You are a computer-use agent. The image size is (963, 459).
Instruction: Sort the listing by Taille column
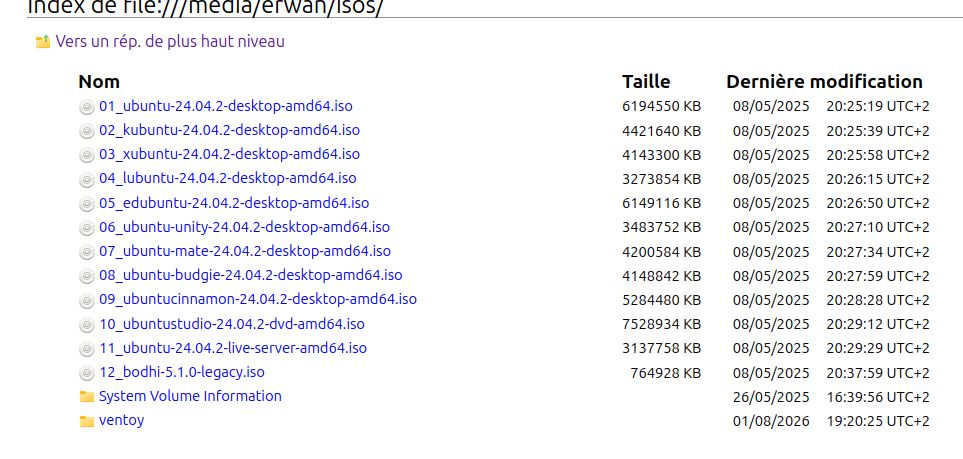[646, 82]
